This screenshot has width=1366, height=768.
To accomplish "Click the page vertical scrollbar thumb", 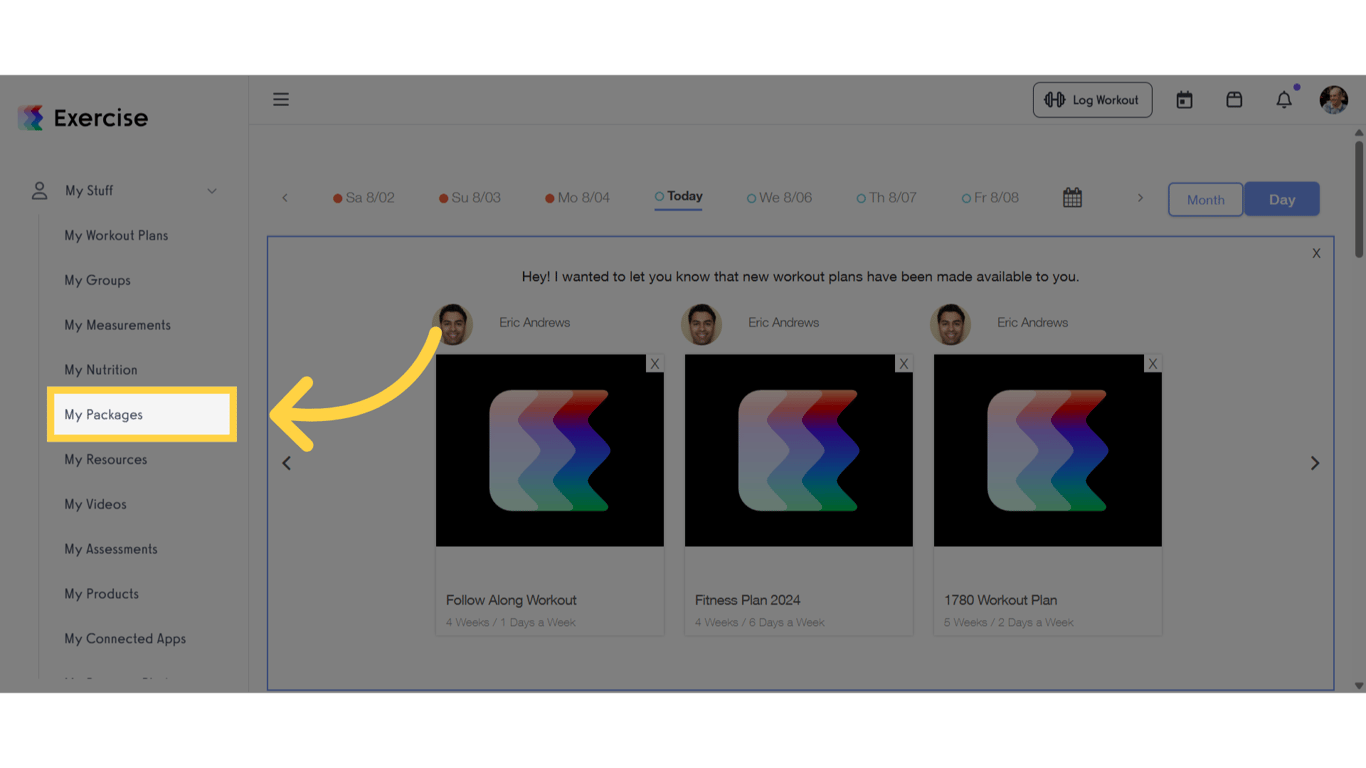I will pos(1359,198).
